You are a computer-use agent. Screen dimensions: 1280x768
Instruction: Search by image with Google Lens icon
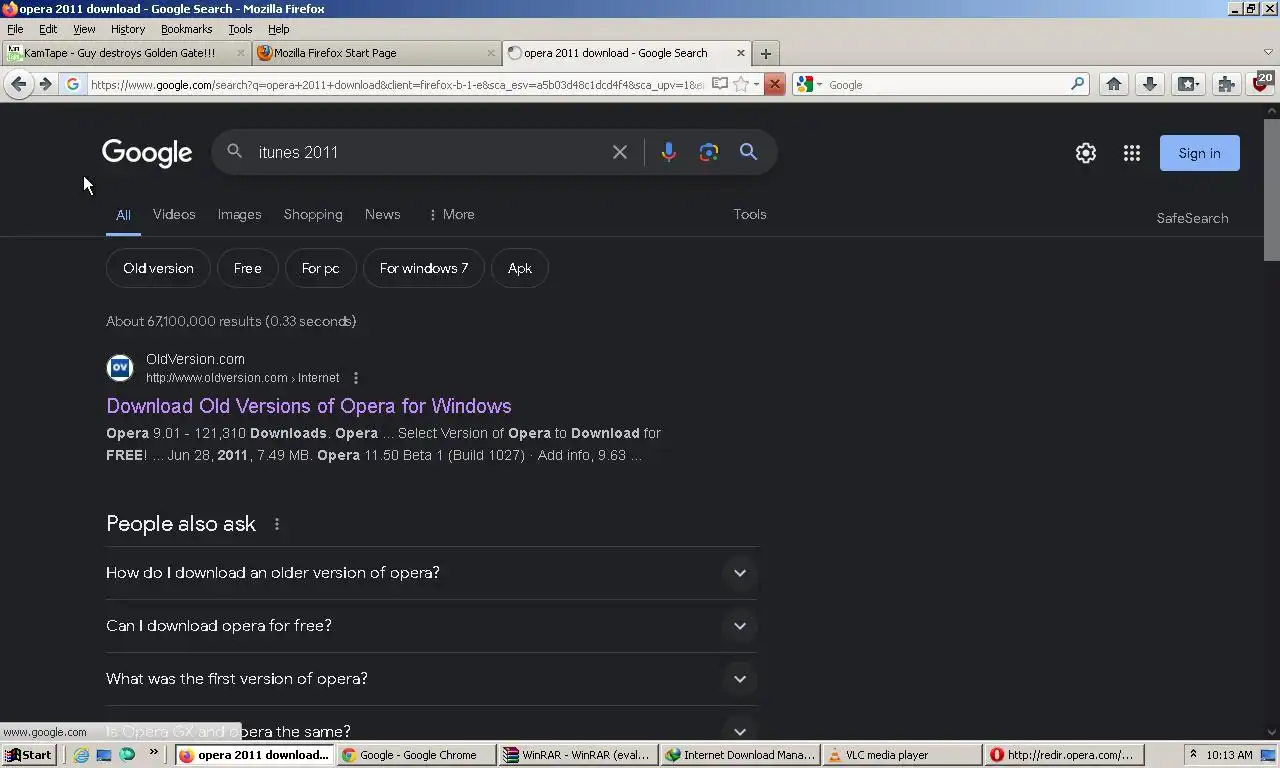[709, 152]
